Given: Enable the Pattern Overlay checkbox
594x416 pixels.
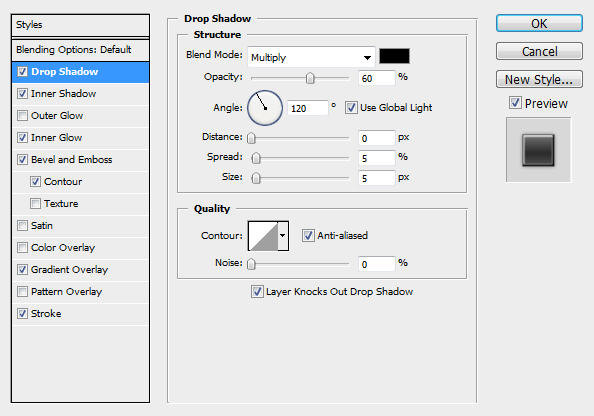Looking at the screenshot, I should coord(22,291).
